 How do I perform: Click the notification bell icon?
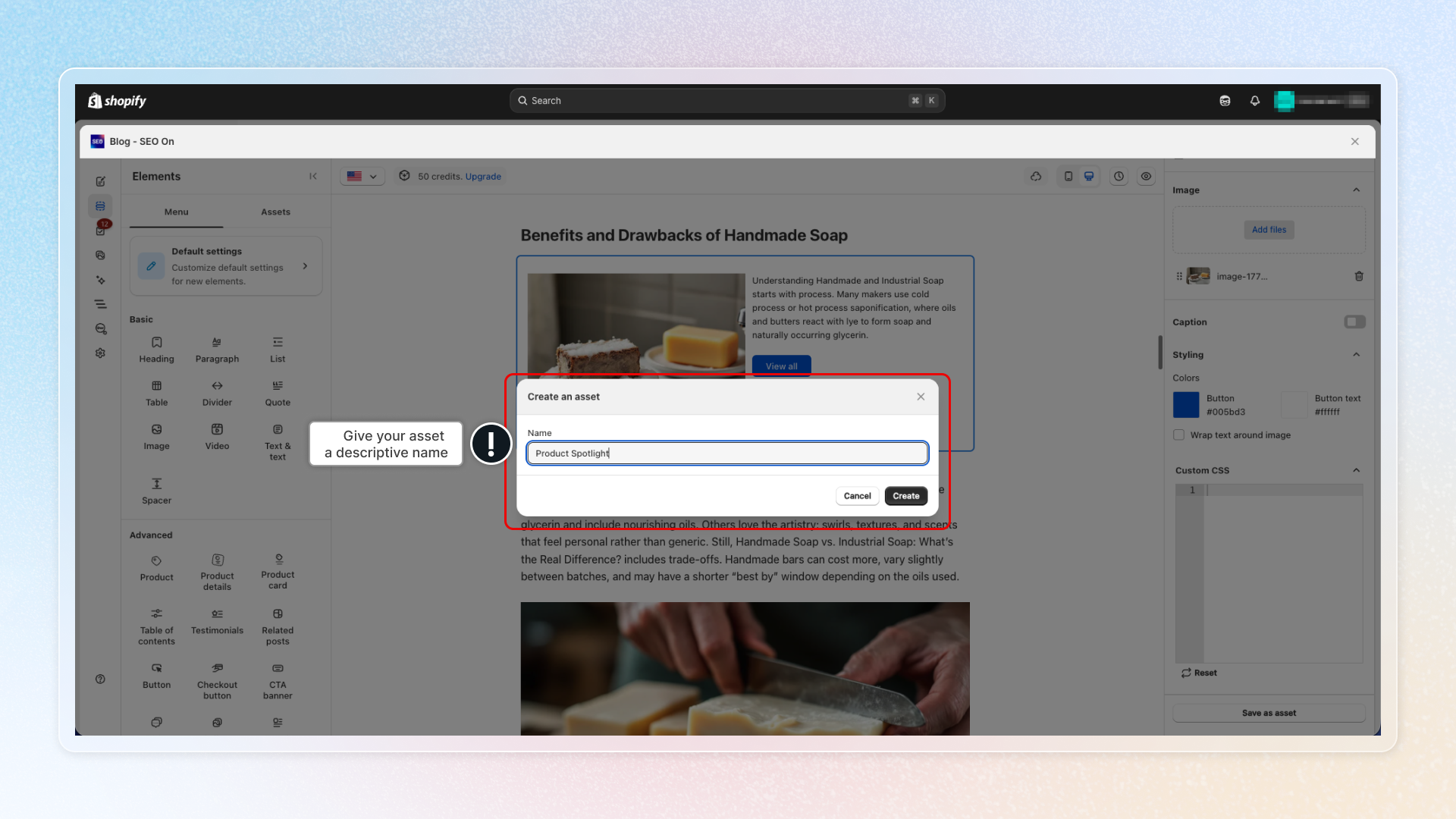[1255, 101]
